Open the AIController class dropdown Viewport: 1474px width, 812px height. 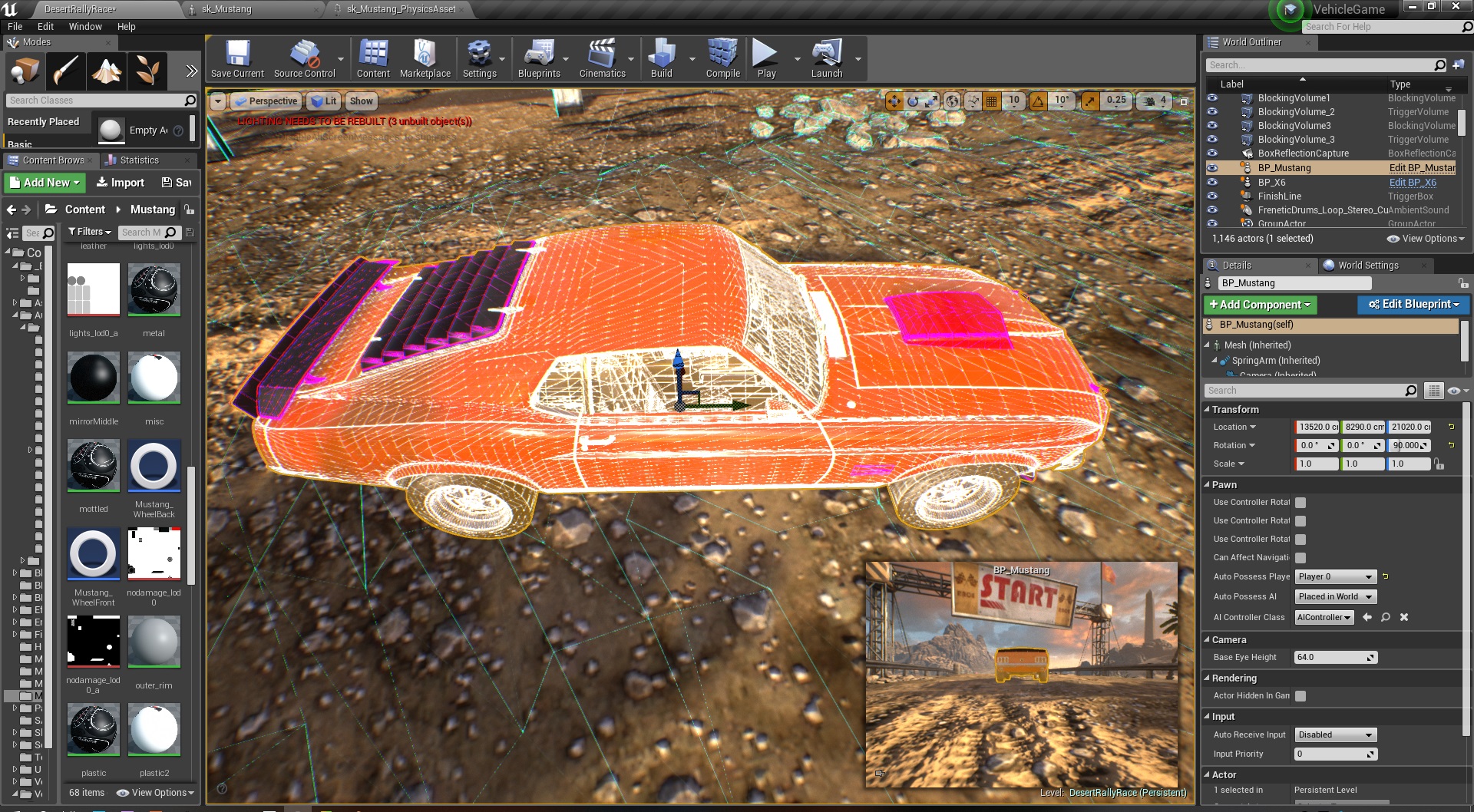[1324, 617]
